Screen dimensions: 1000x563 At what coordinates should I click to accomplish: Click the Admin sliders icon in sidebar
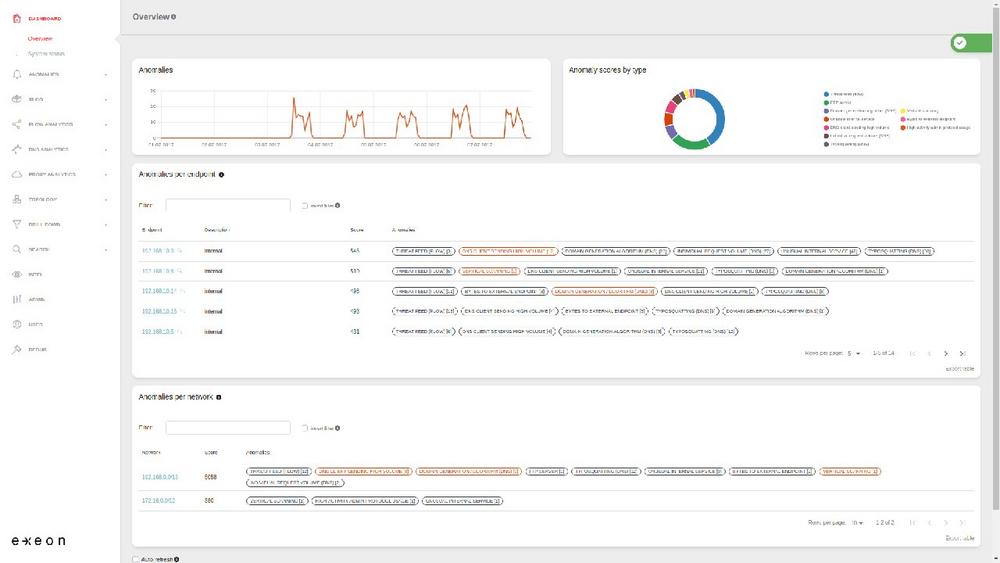tap(16, 299)
